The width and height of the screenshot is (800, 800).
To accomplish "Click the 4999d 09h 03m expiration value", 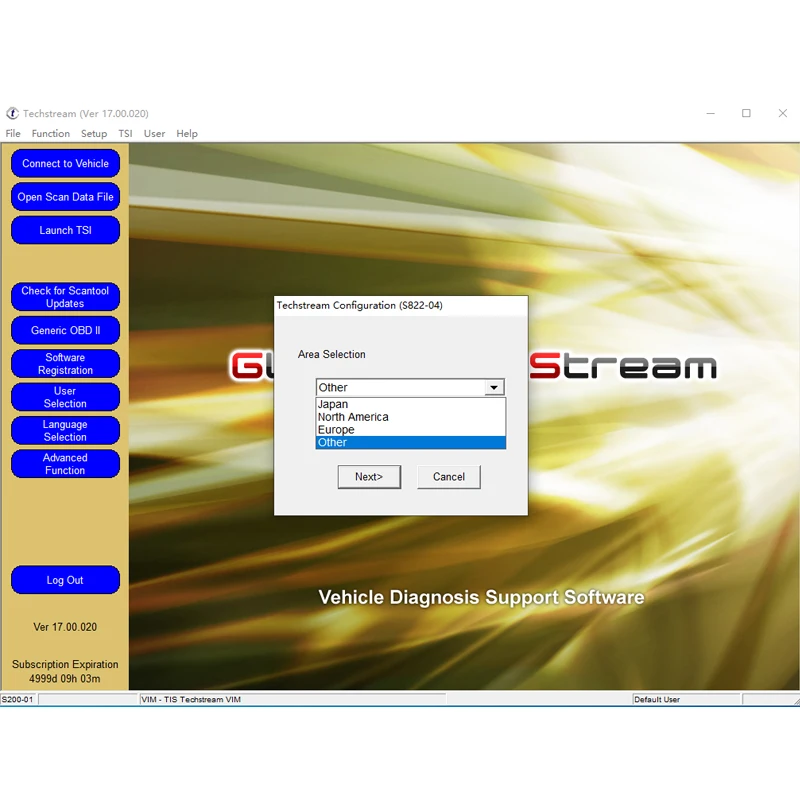I will coord(65,679).
